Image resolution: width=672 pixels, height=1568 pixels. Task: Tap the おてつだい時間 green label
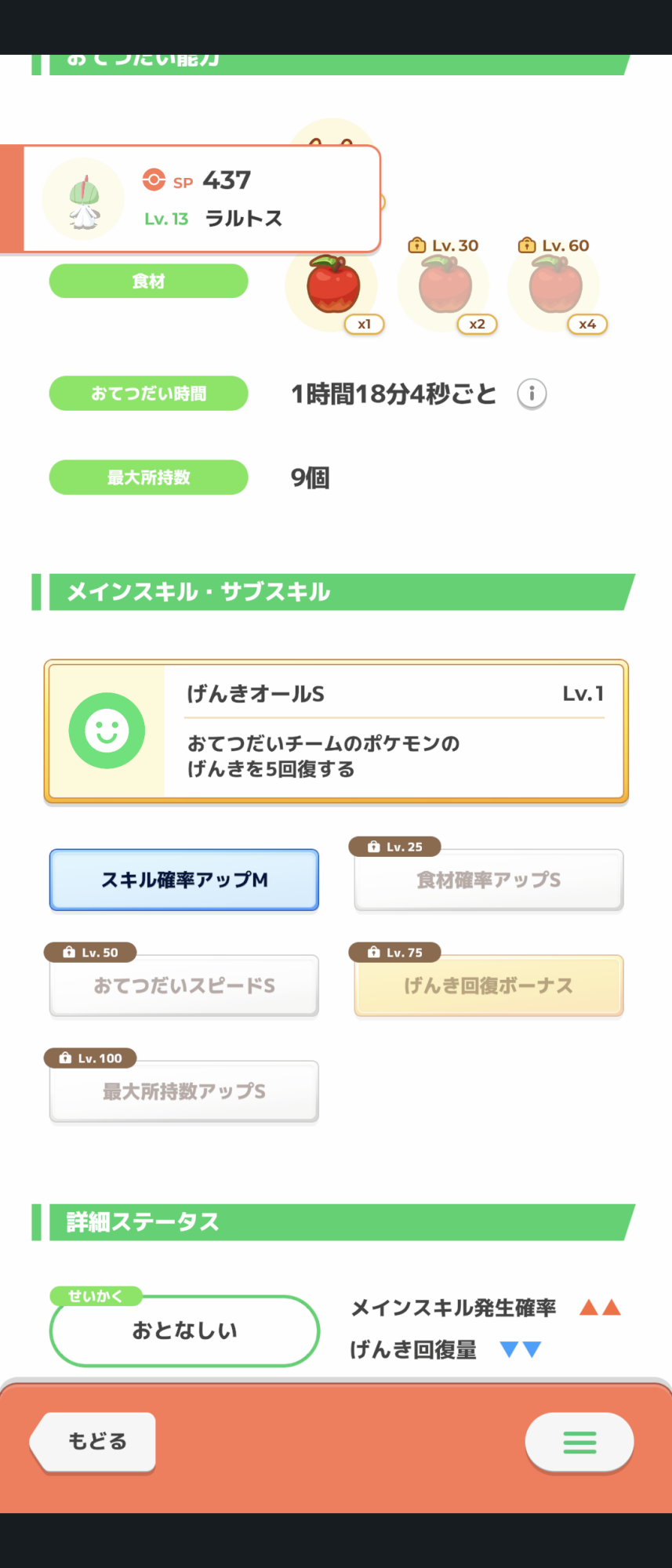pos(148,394)
